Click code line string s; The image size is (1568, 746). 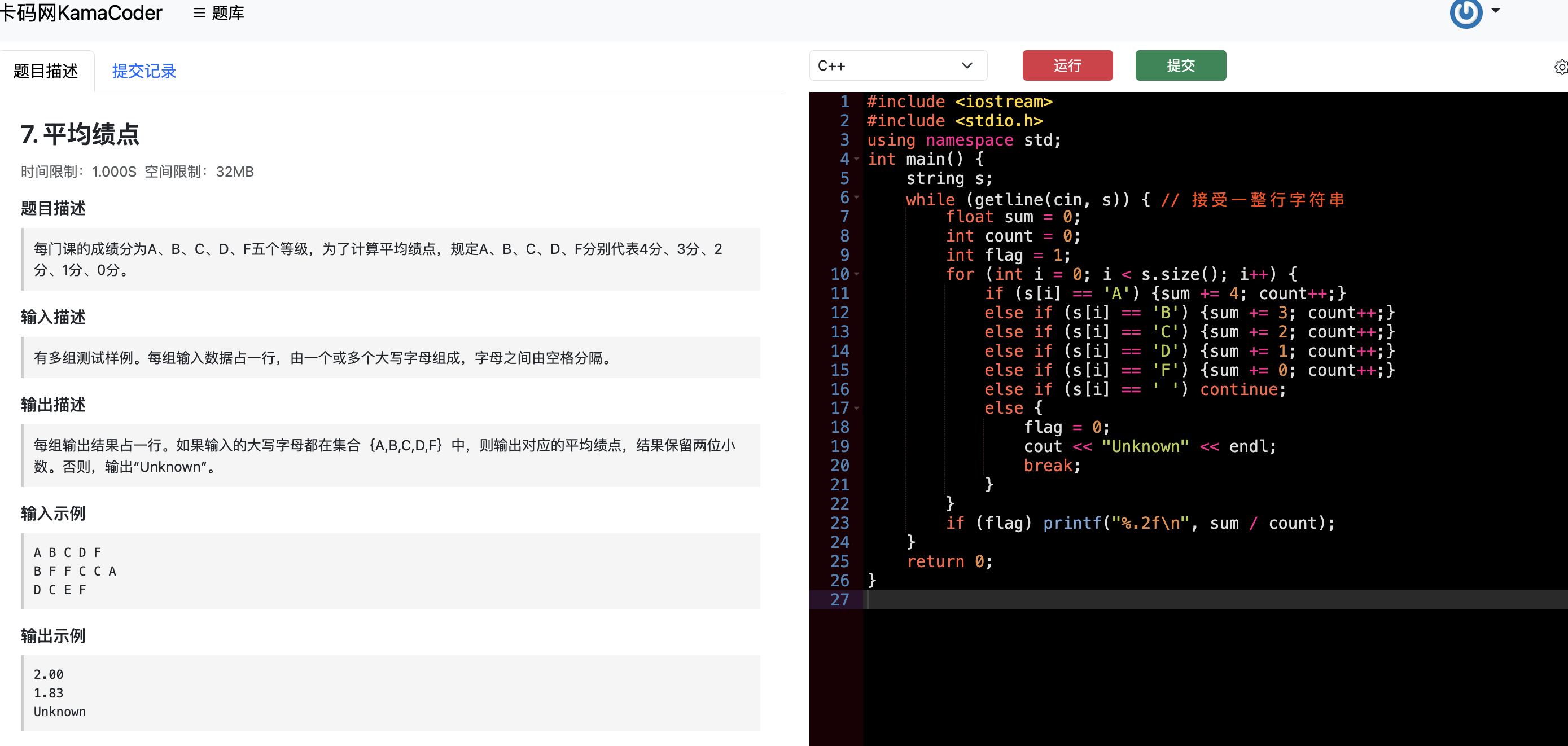949,178
